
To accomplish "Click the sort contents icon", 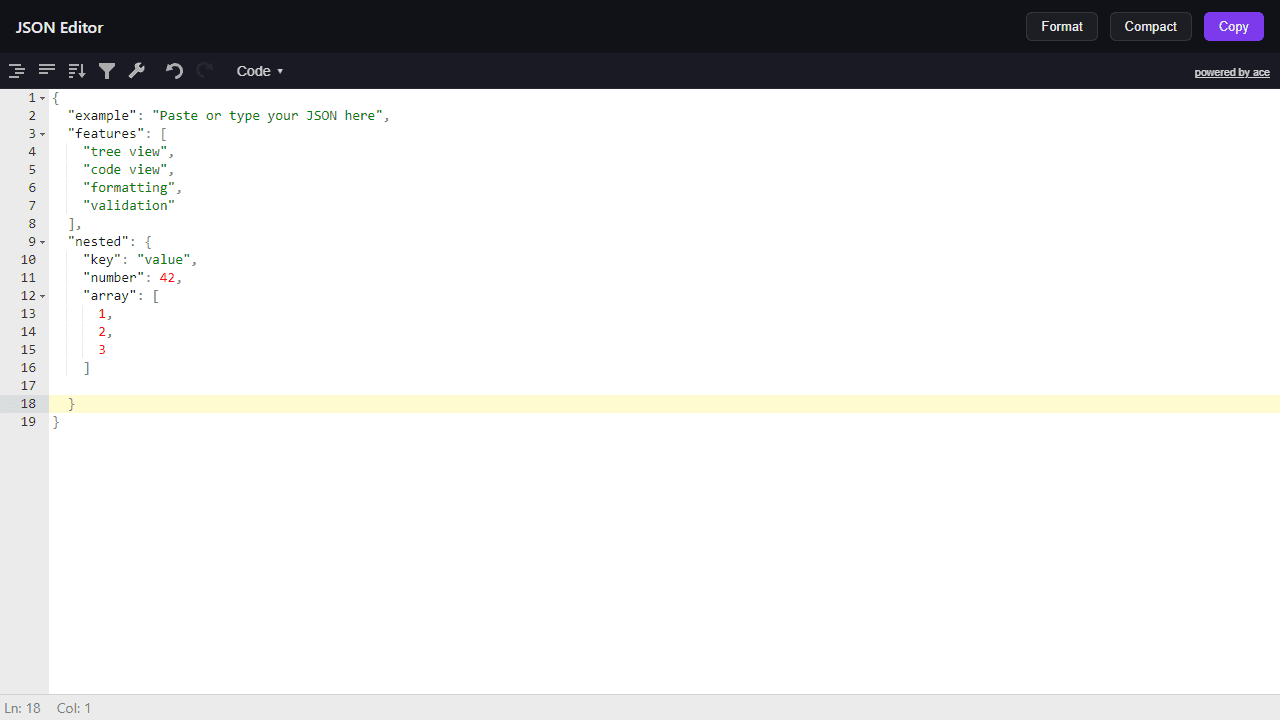I will pos(77,71).
